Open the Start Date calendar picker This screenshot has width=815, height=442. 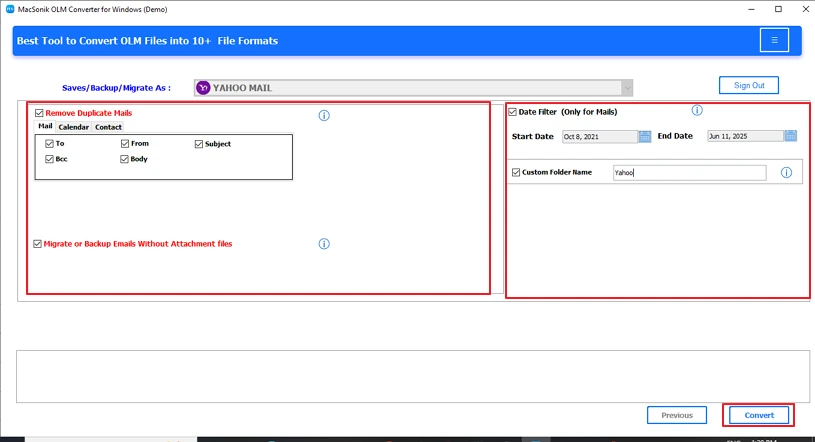tap(645, 136)
